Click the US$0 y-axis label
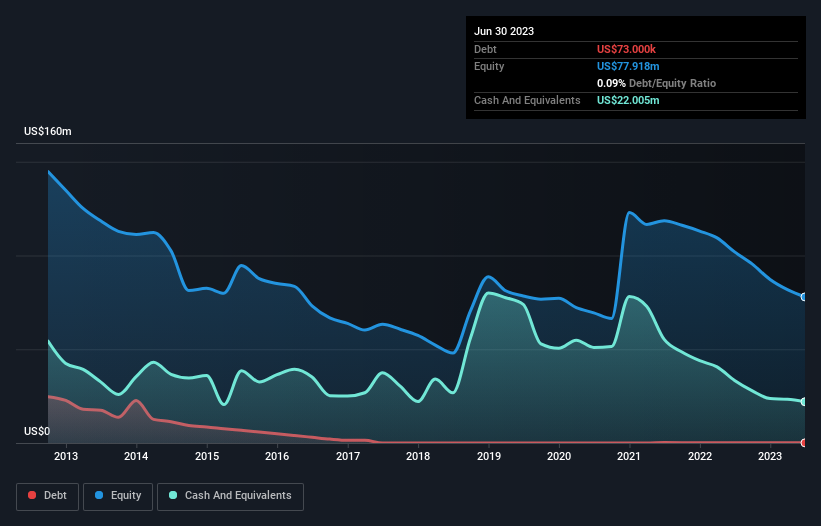This screenshot has width=821, height=526. [x=37, y=432]
